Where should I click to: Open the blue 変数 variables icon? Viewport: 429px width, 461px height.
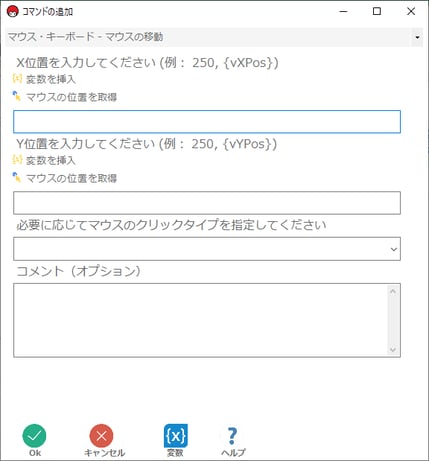click(x=176, y=436)
